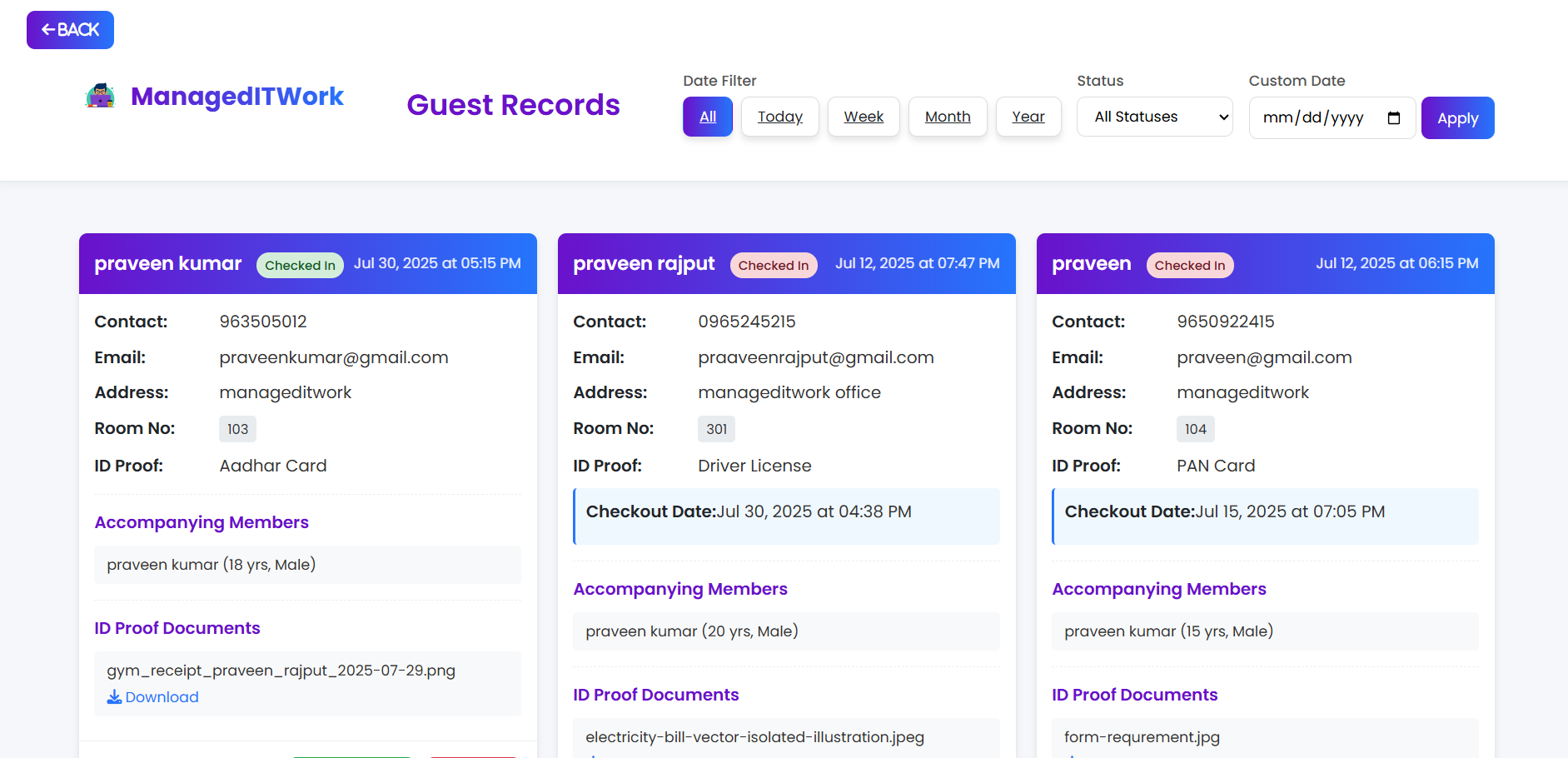The width and height of the screenshot is (1568, 758).
Task: Click the Apply button
Action: [1457, 117]
